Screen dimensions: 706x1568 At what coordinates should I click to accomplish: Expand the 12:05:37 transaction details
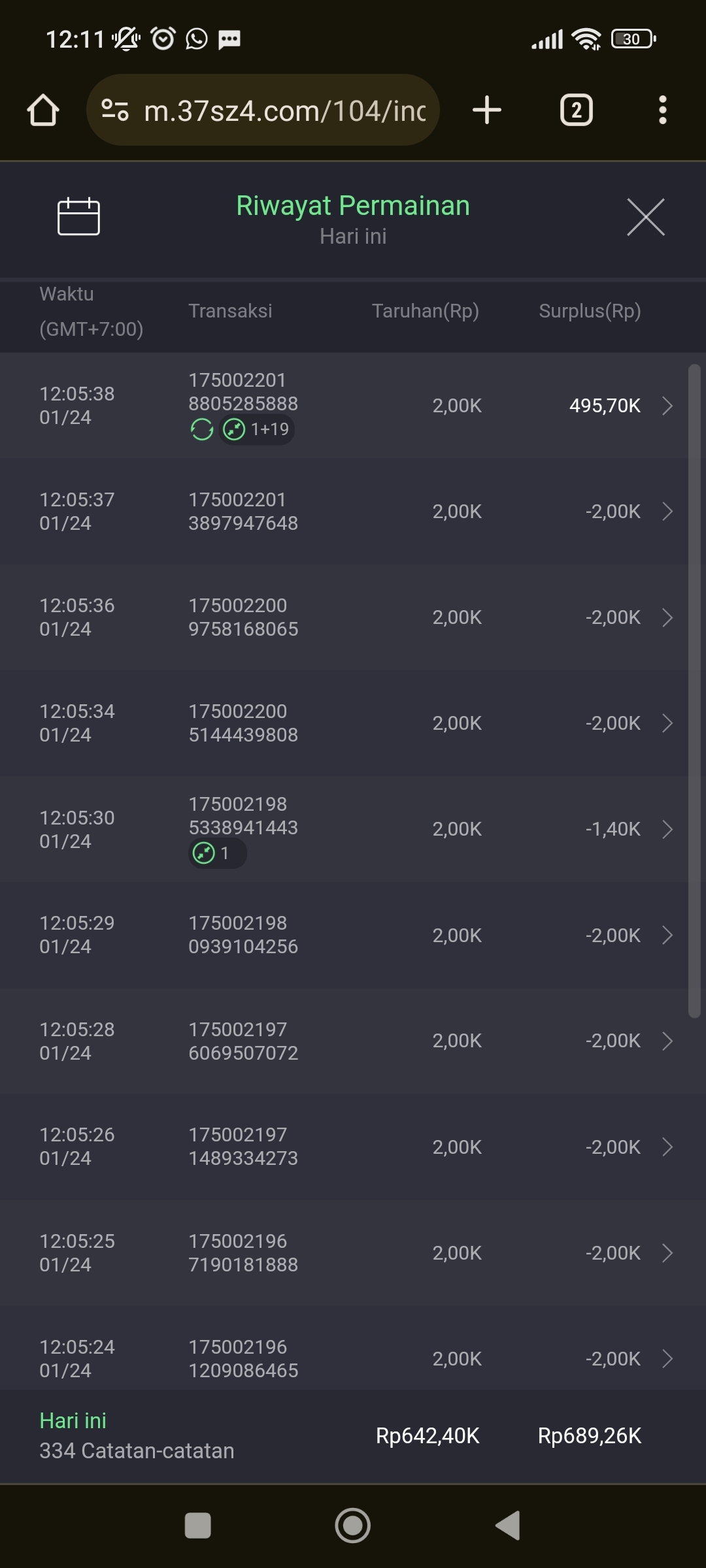pyautogui.click(x=667, y=512)
